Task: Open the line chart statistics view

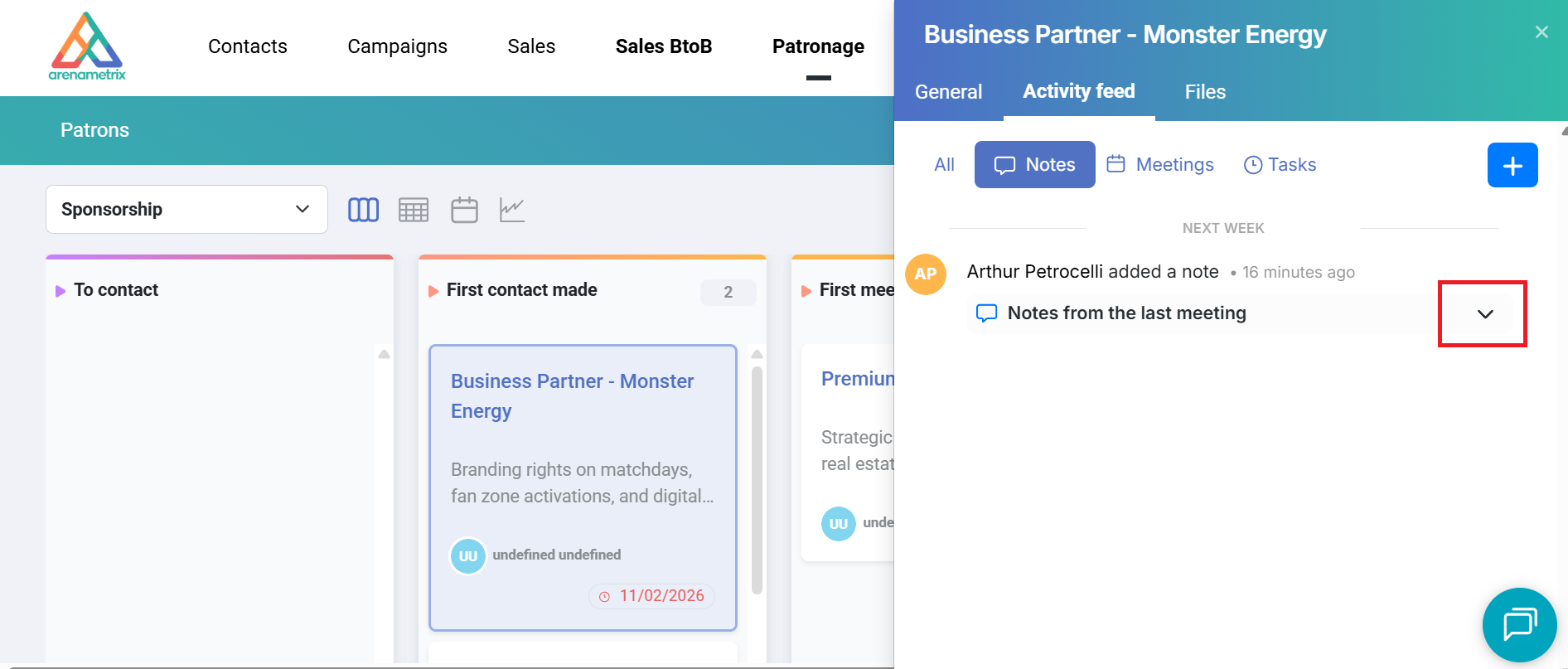Action: point(512,210)
